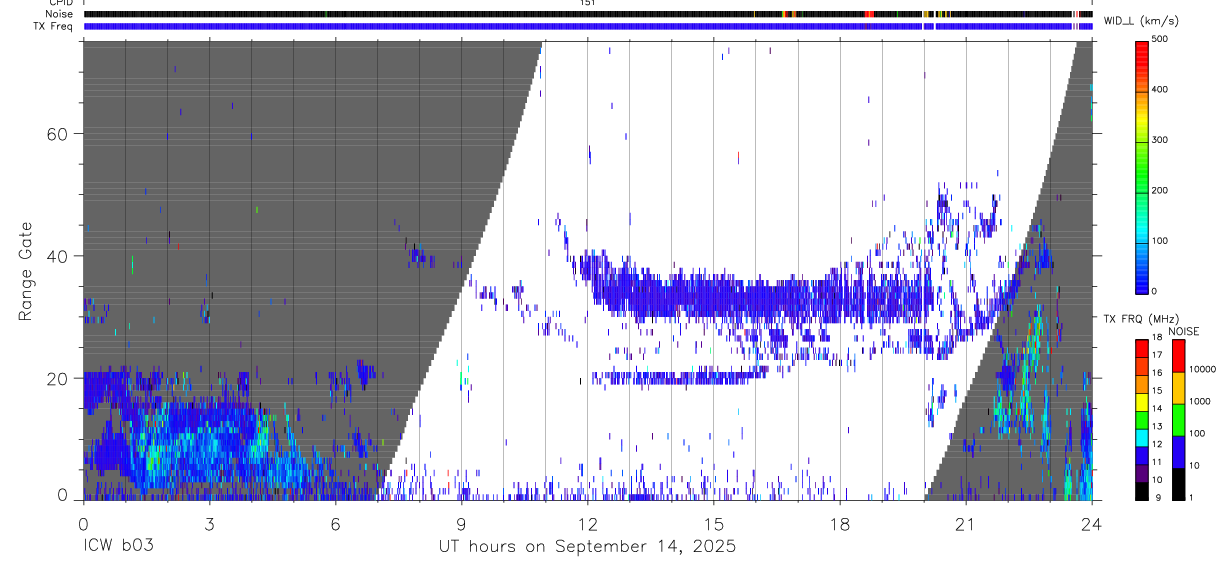Click the blue segment of NOISE color bar

click(1177, 450)
